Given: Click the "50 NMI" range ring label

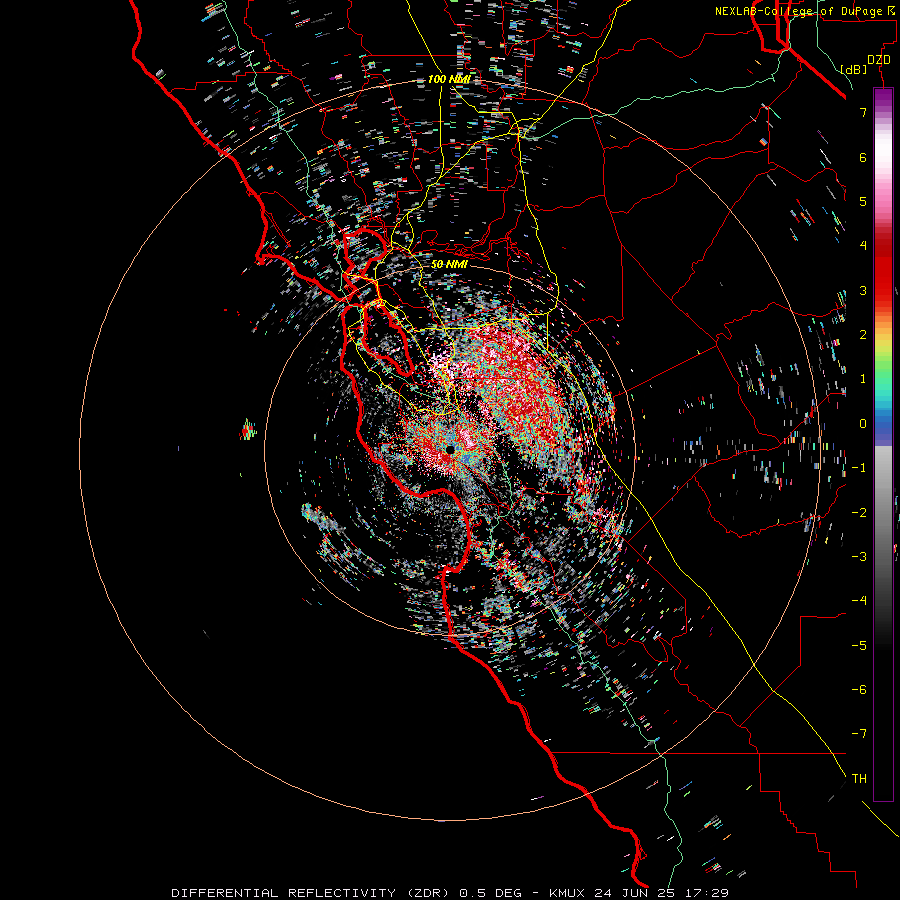Looking at the screenshot, I should 449,264.
